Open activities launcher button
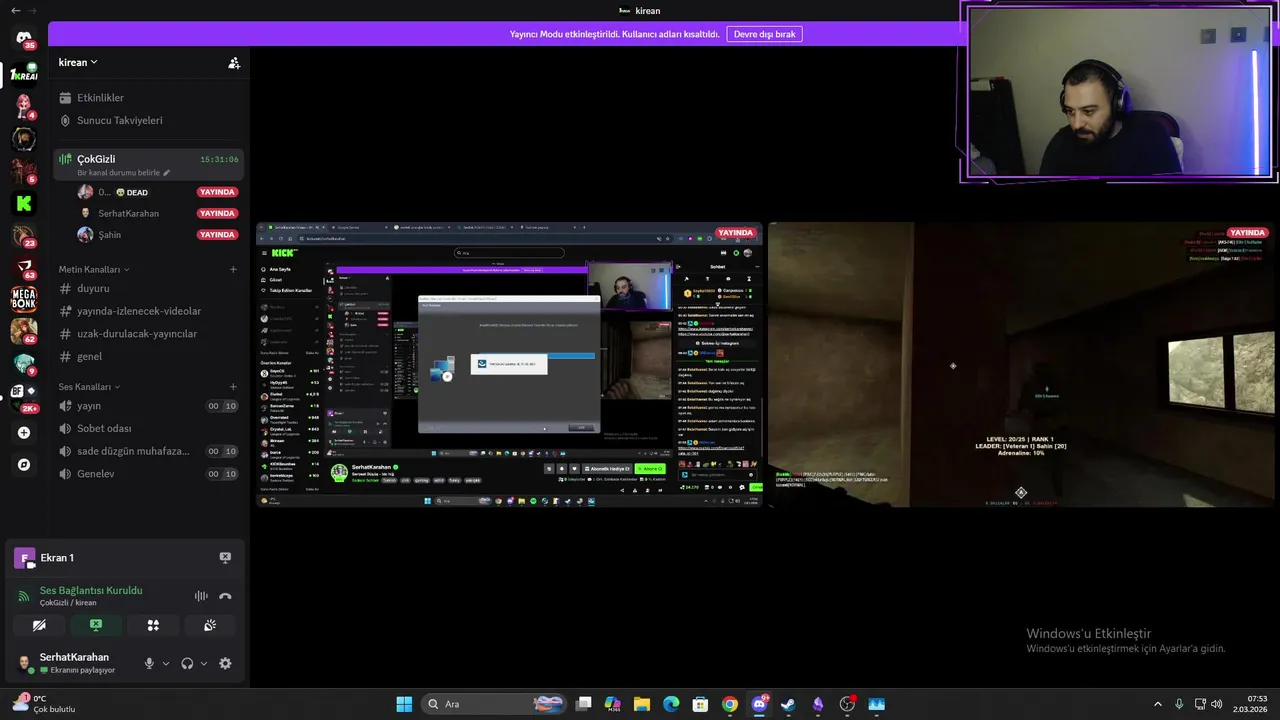 pyautogui.click(x=153, y=625)
